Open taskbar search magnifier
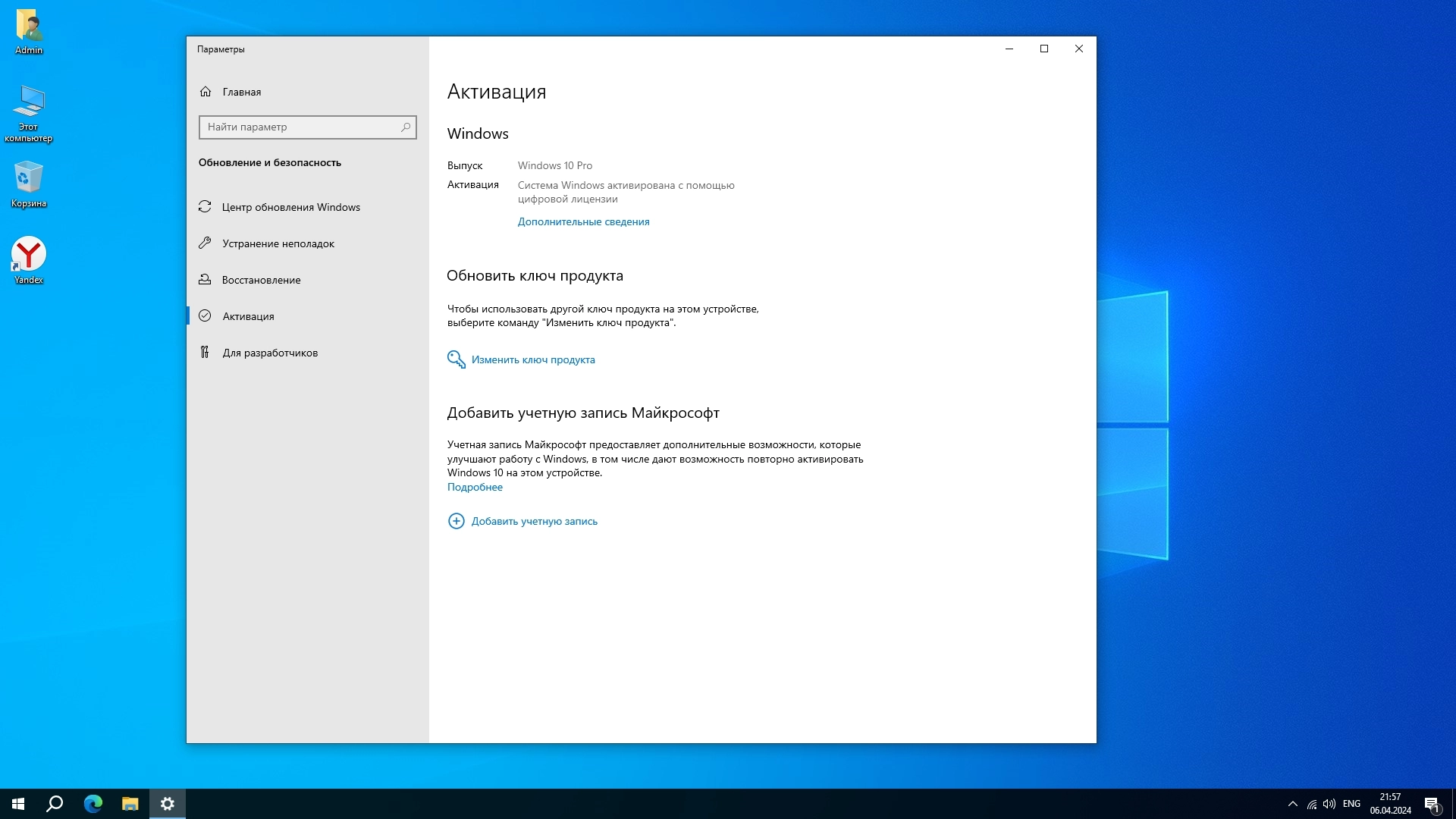 click(x=55, y=804)
